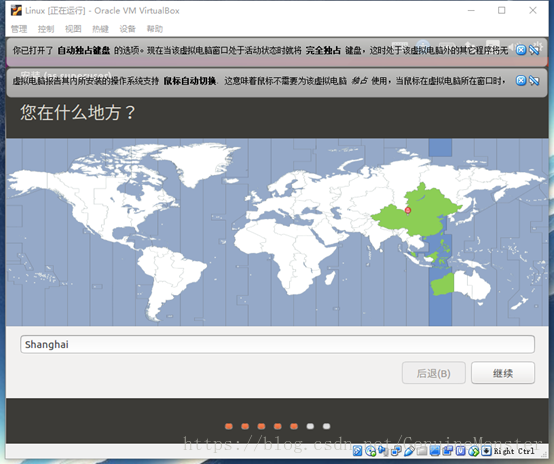Open the 管理 menu
554x464 pixels.
(x=19, y=29)
